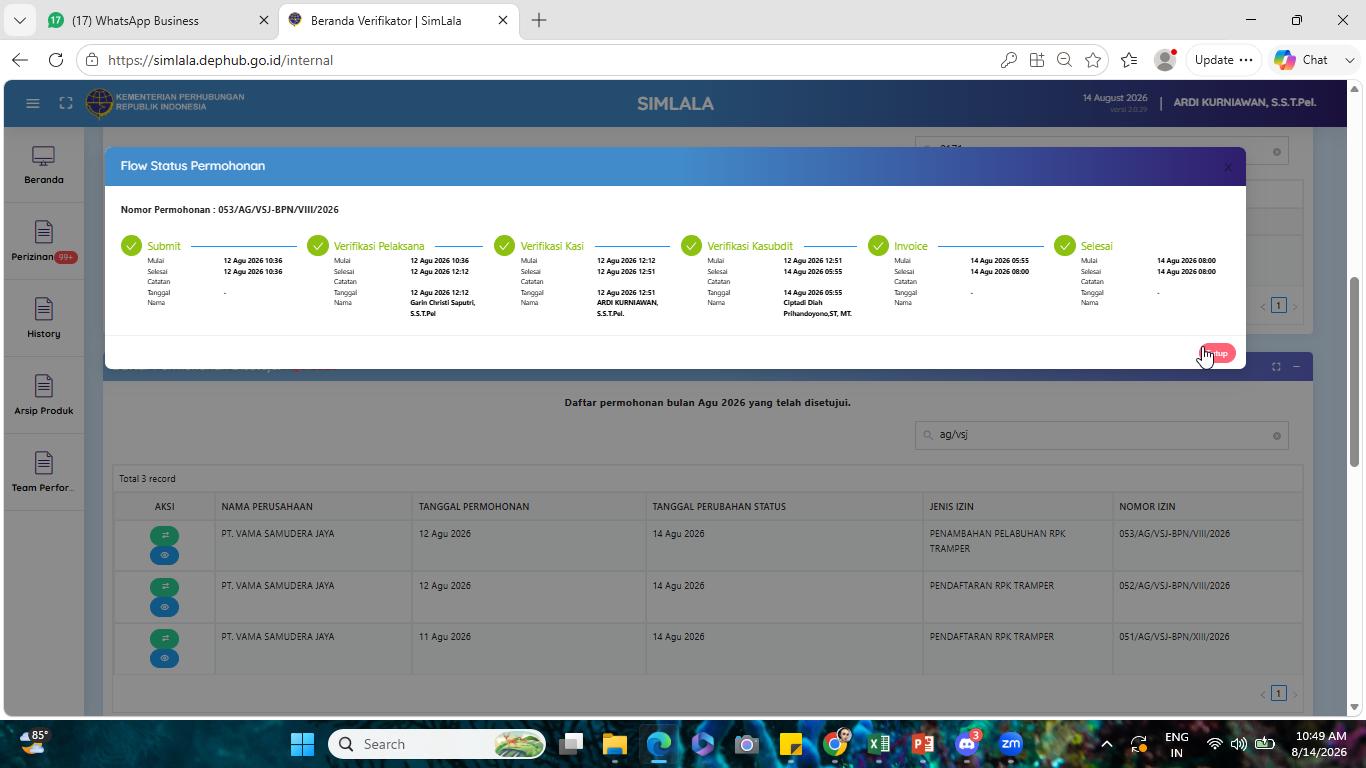Screen dimensions: 1366x768
Task: Open Arsip Produk sidebar item
Action: click(44, 396)
